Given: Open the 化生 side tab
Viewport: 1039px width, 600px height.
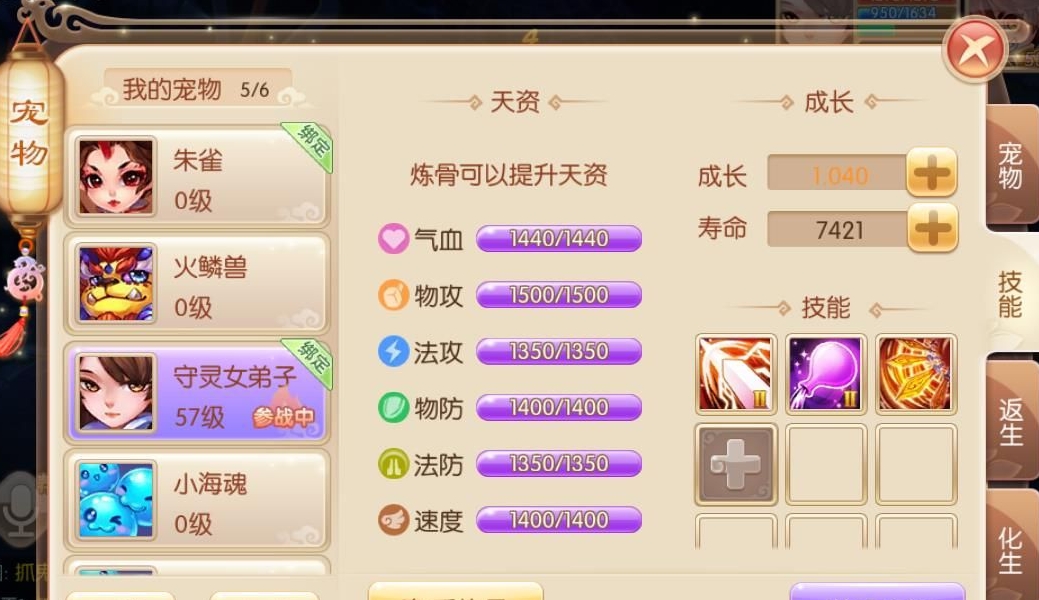Looking at the screenshot, I should pyautogui.click(x=1011, y=547).
